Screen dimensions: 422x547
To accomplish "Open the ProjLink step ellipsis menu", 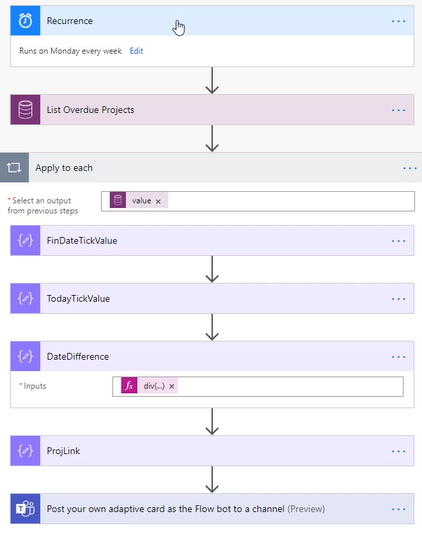I will point(398,451).
